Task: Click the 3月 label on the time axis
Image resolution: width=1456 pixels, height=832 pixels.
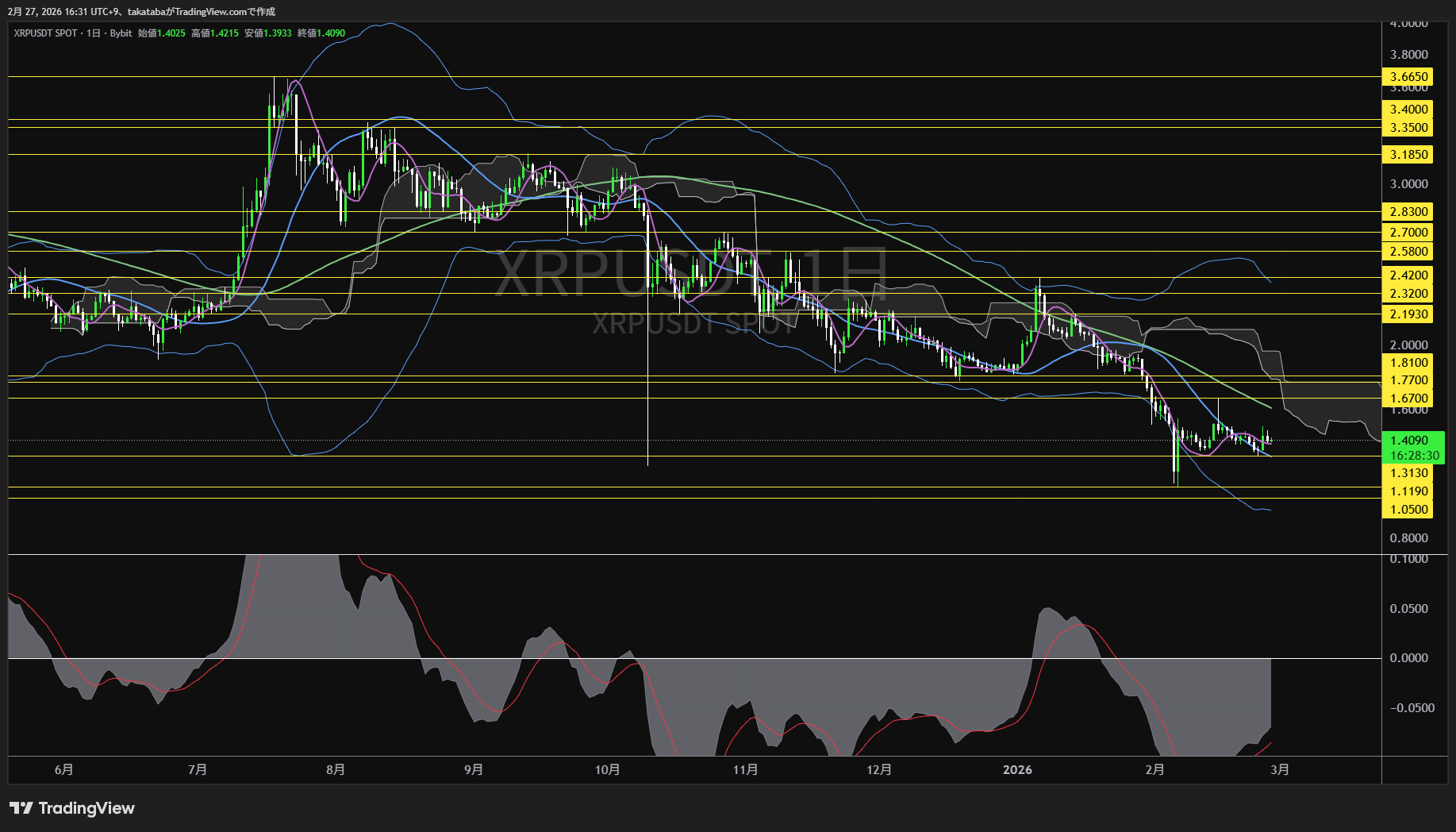Action: (x=1280, y=770)
